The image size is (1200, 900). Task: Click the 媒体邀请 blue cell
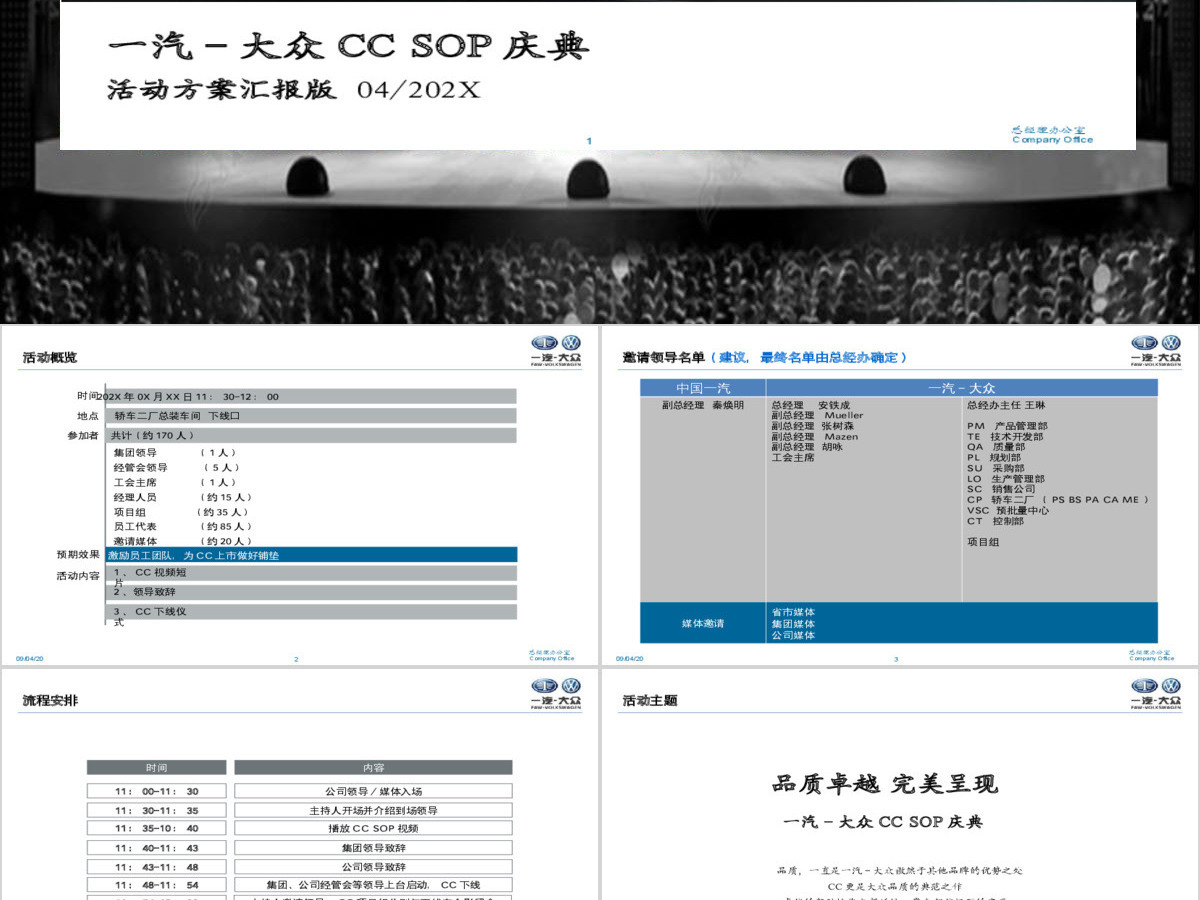703,623
